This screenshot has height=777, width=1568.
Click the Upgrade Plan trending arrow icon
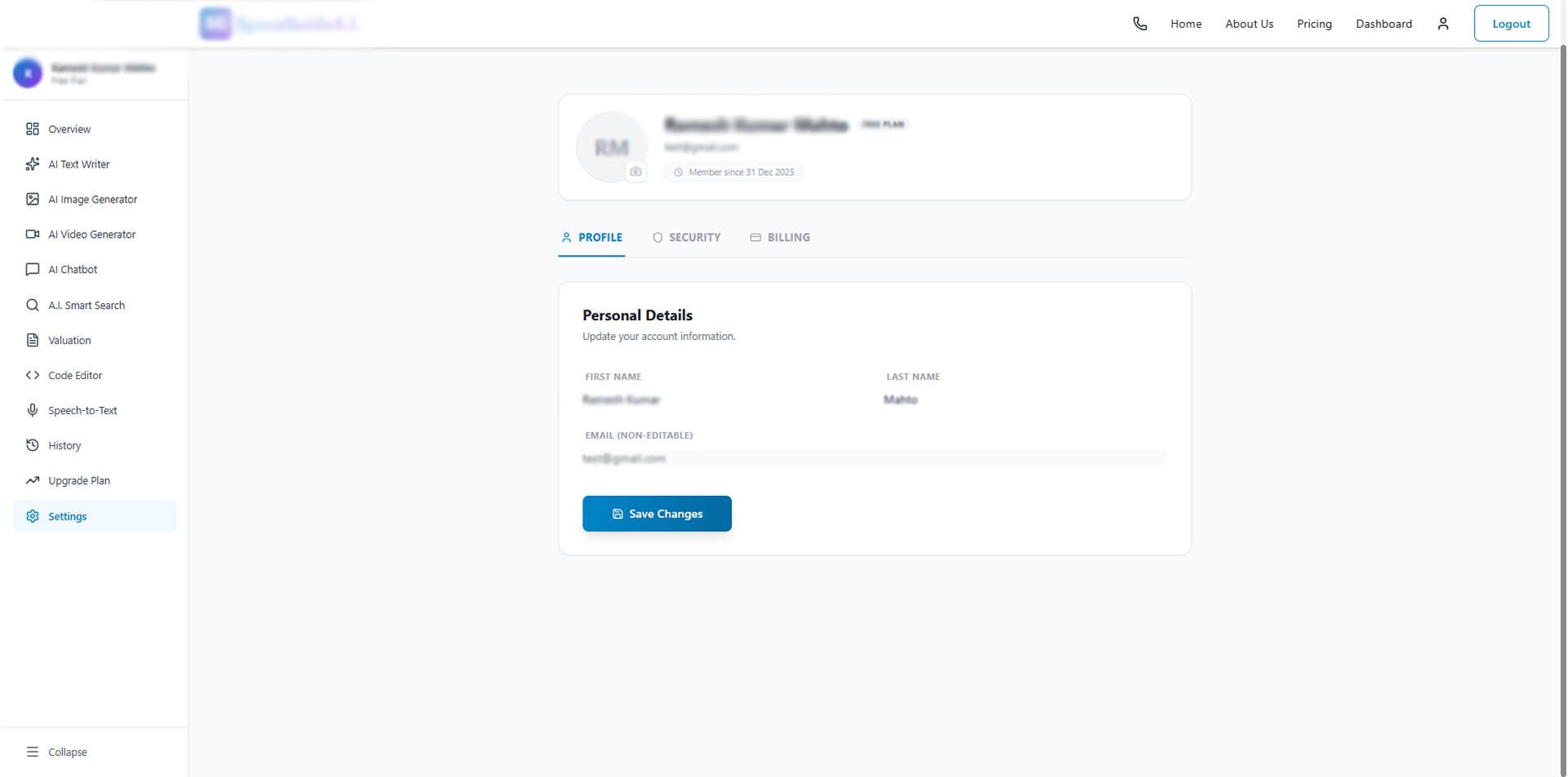point(33,480)
